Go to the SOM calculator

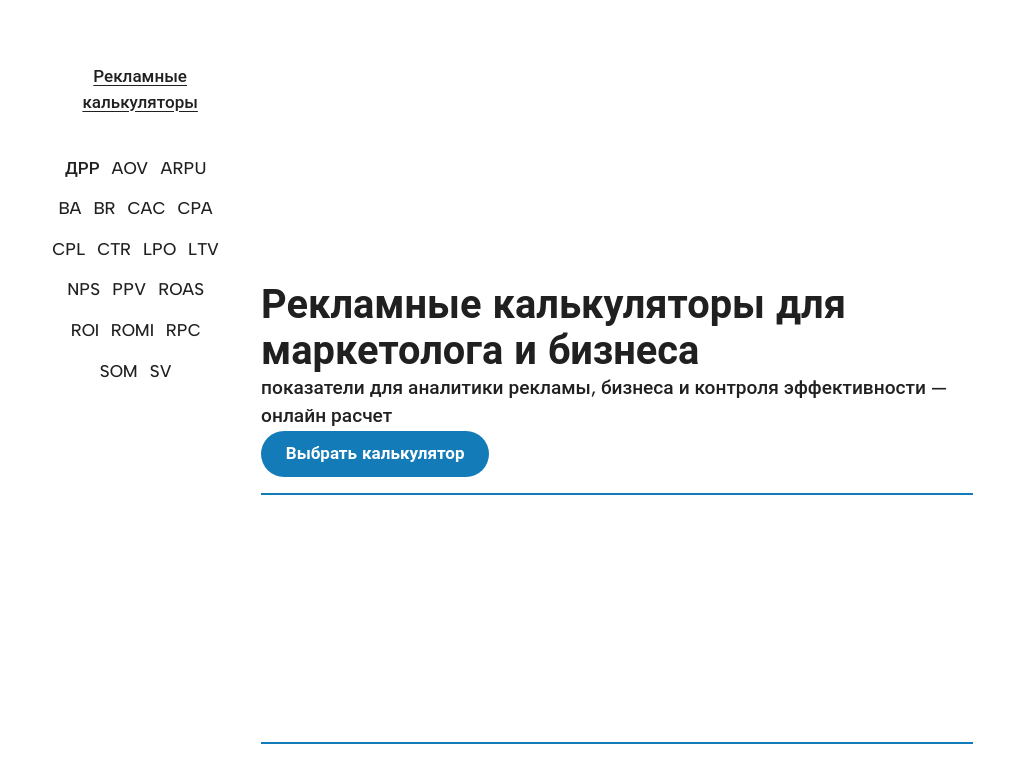point(118,372)
